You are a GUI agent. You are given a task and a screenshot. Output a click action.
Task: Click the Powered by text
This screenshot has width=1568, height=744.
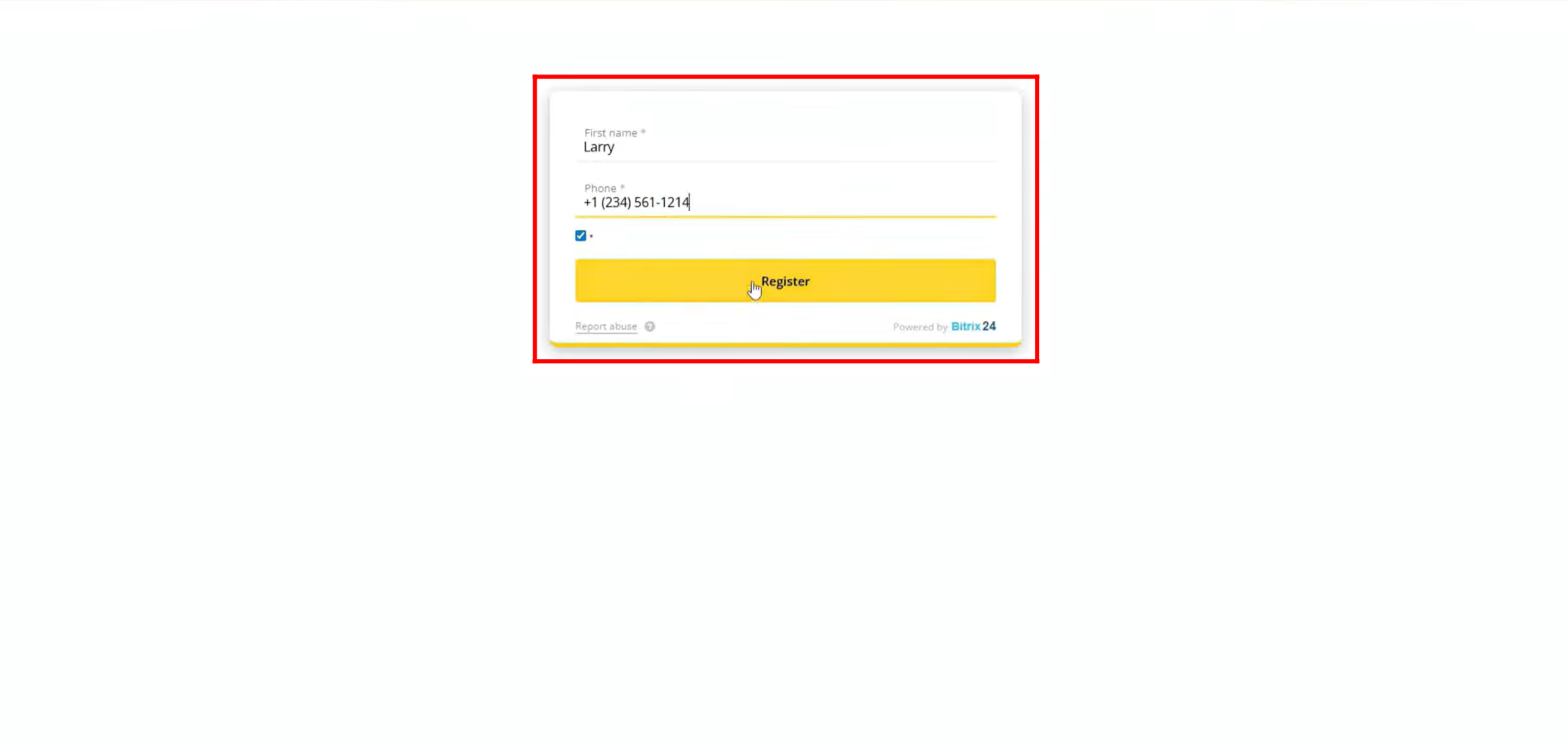[x=920, y=327]
